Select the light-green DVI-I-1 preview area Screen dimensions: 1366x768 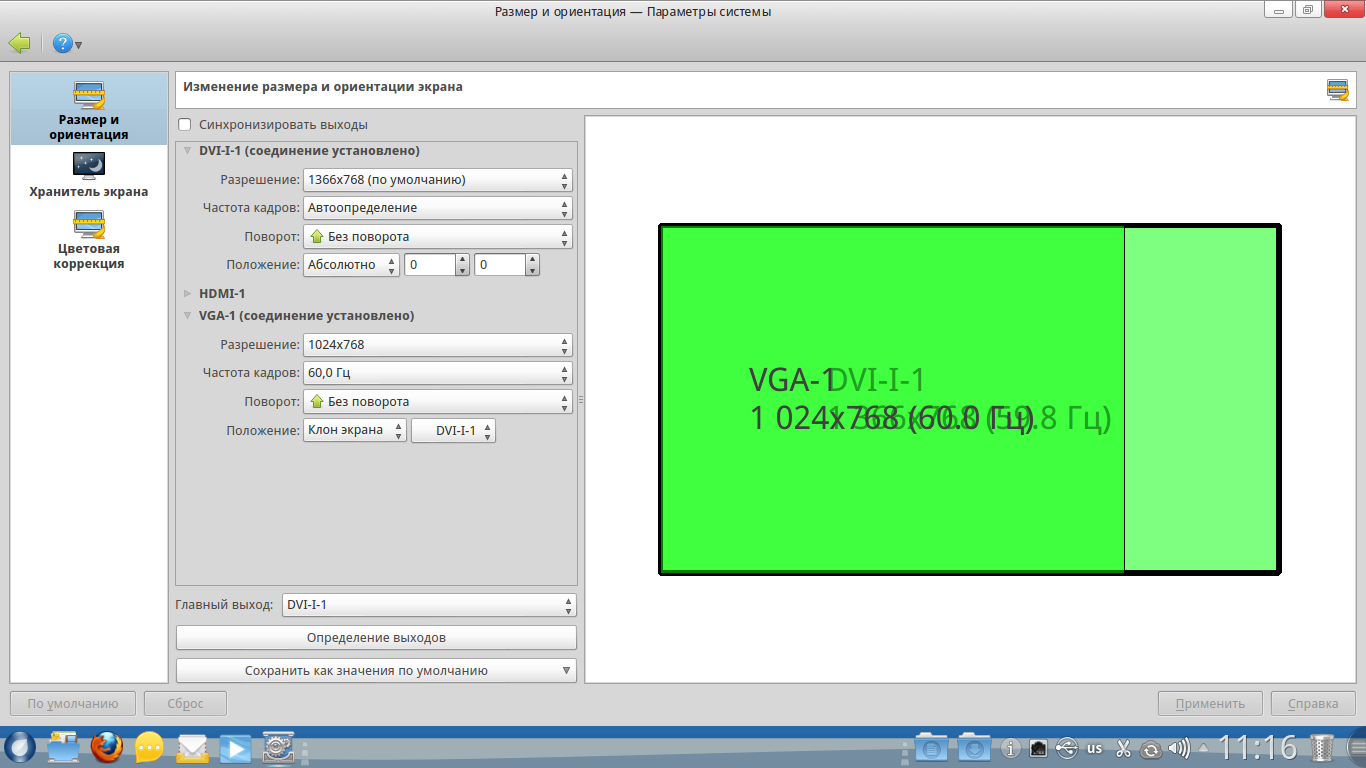(x=1201, y=400)
